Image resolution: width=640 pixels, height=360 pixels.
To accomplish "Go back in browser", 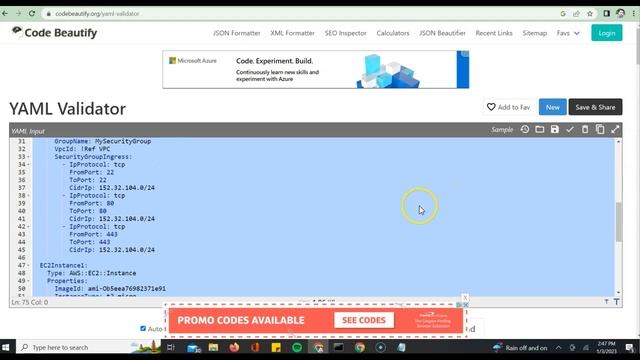I will (5, 13).
